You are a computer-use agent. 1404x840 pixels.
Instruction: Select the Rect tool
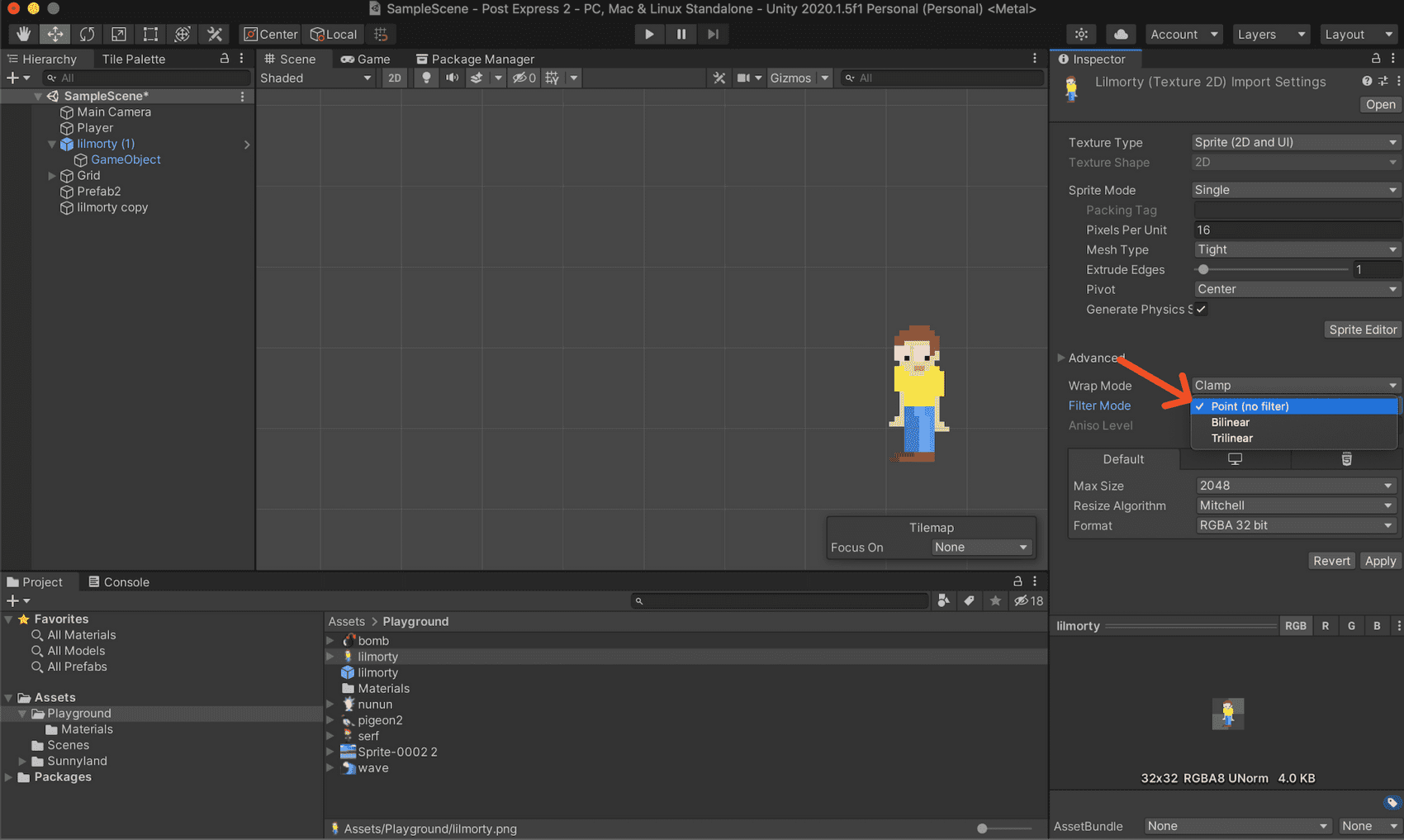pos(149,34)
